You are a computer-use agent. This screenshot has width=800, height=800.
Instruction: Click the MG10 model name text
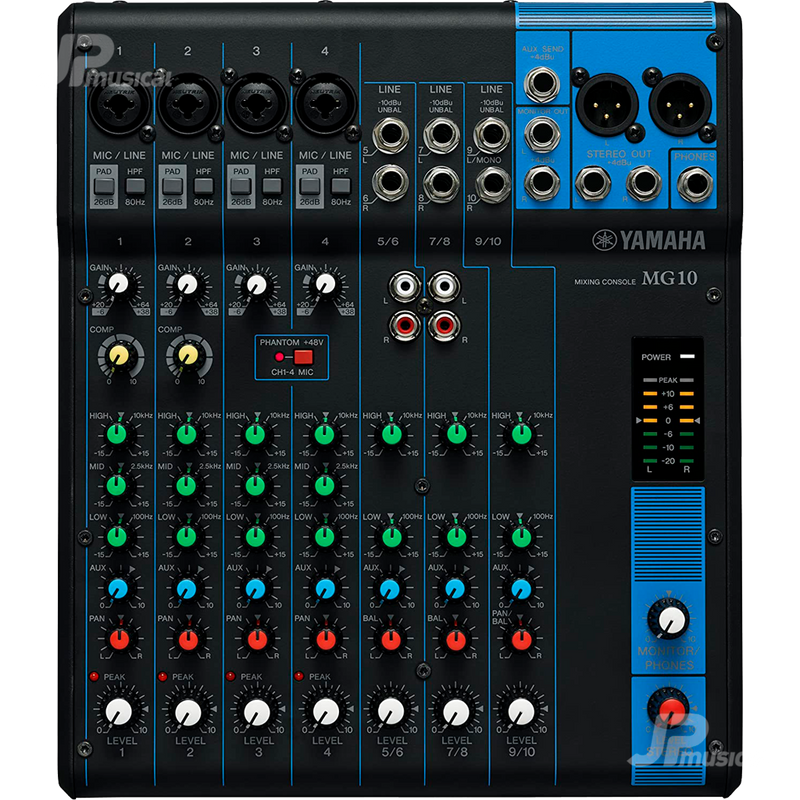pos(669,278)
